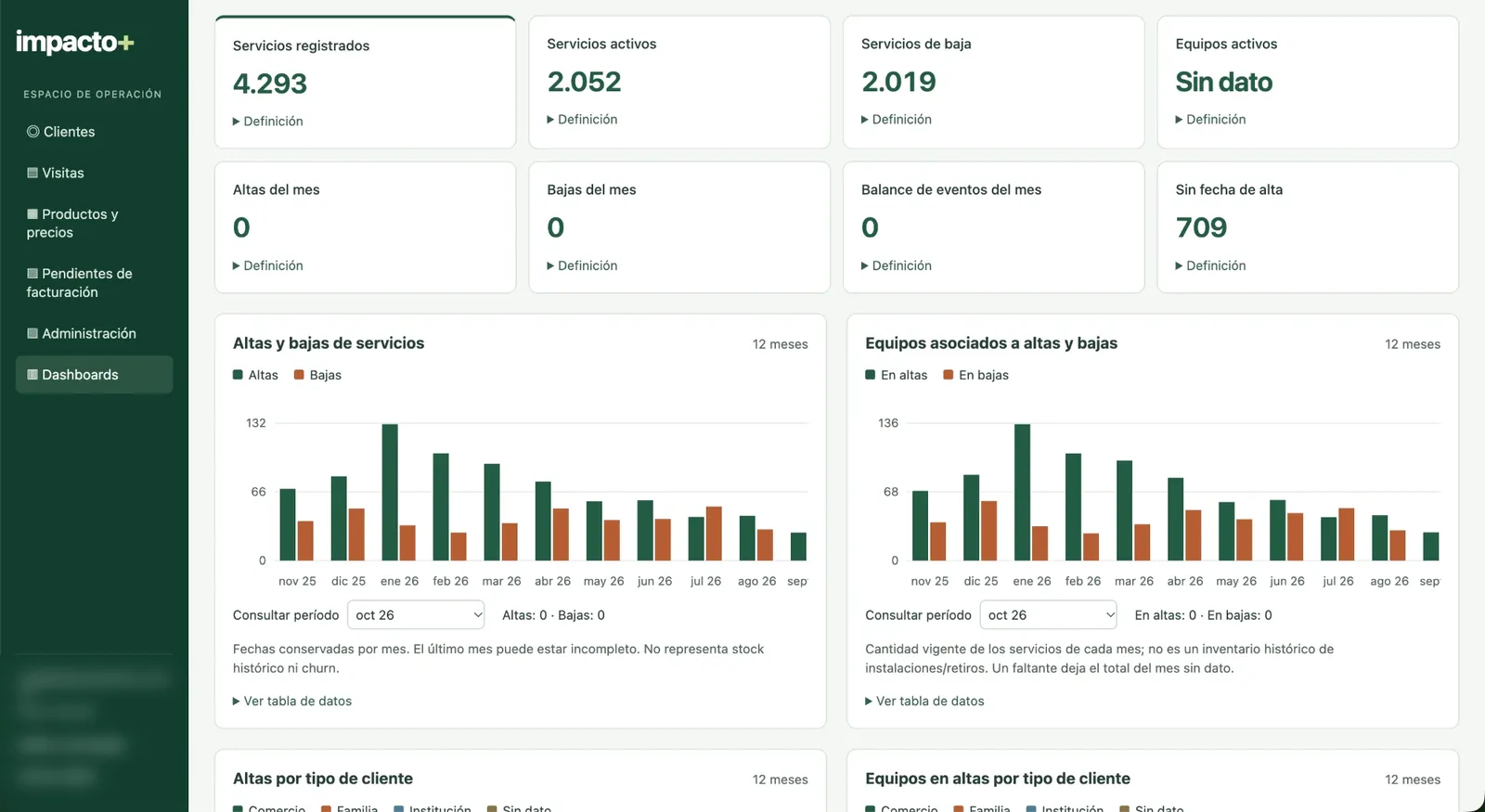The image size is (1485, 812).
Task: Click the 2.019 Servicios de baja value
Action: point(898,82)
